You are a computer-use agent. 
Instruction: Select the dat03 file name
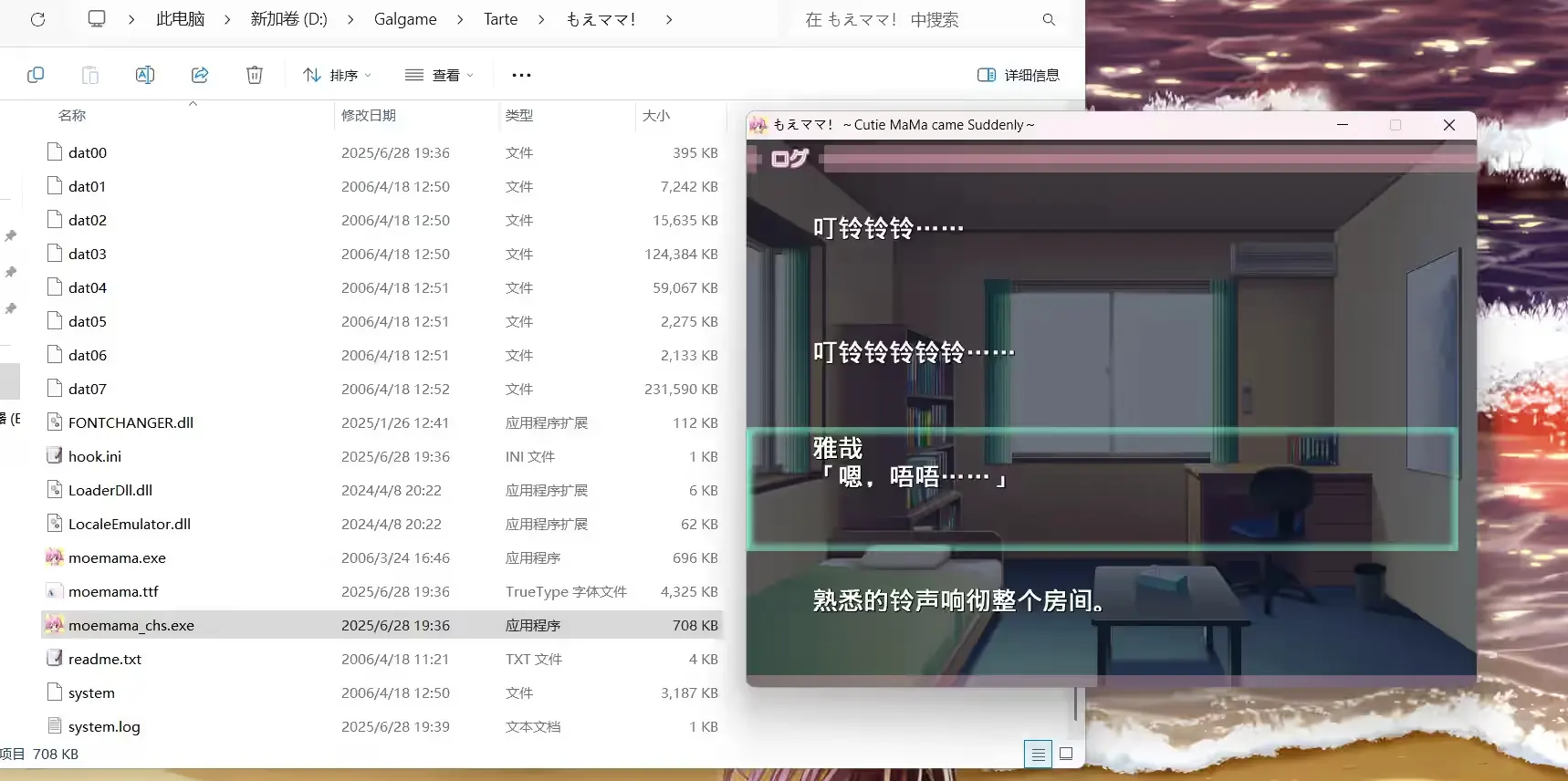coord(88,254)
